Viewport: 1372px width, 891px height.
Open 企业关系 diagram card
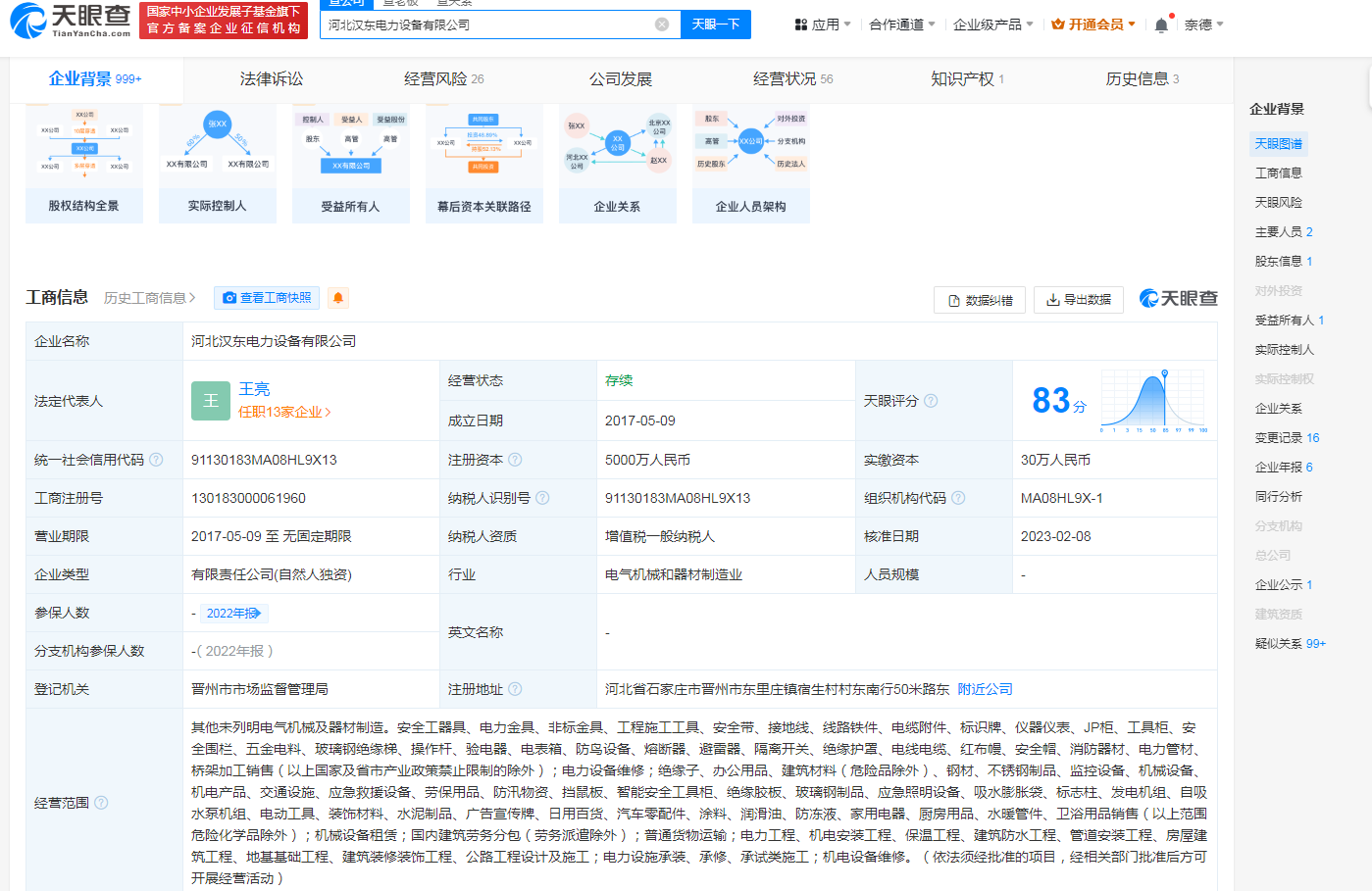coord(618,164)
